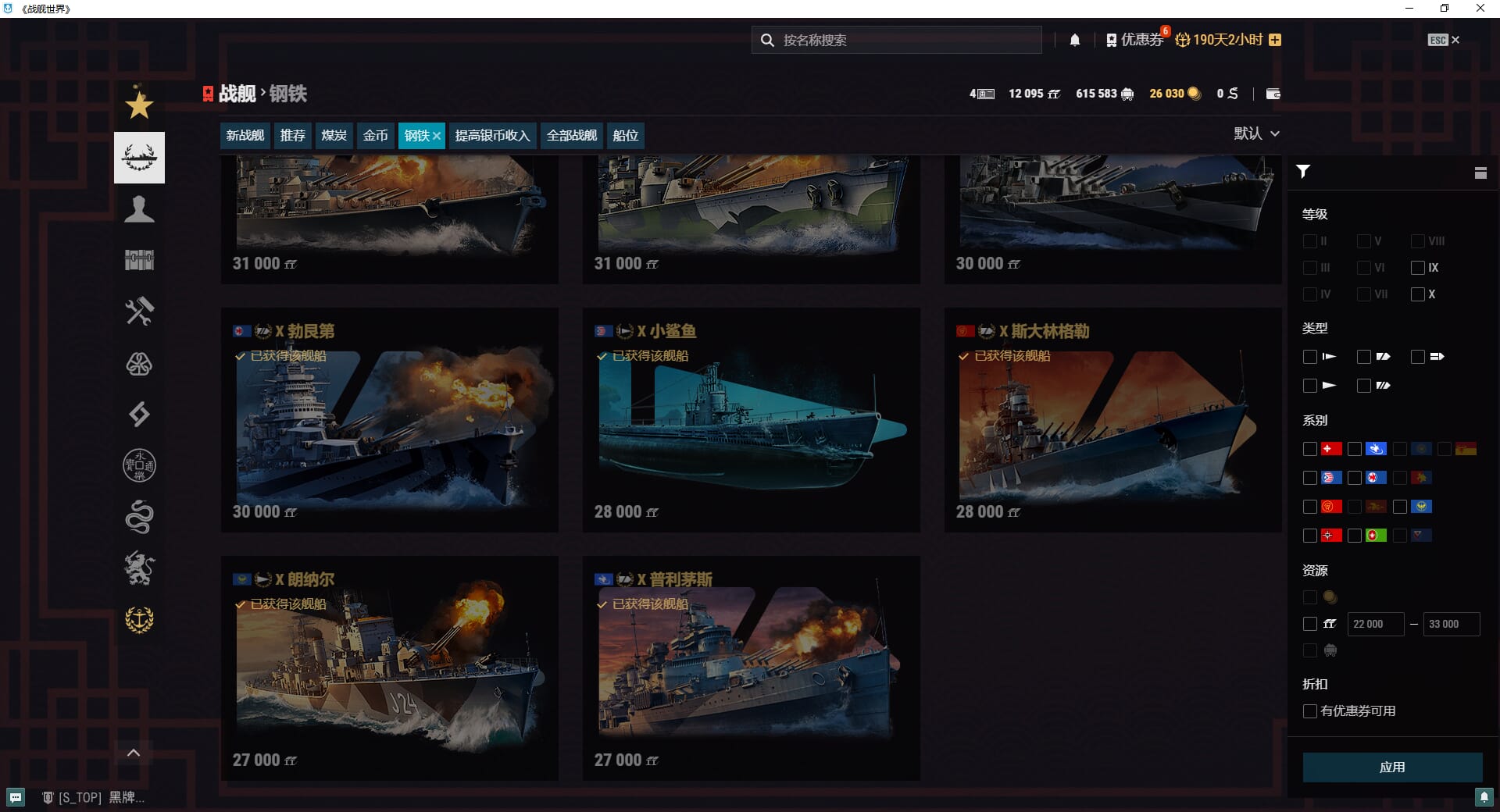Check the tier X checkbox
The width and height of the screenshot is (1500, 812).
click(x=1417, y=294)
